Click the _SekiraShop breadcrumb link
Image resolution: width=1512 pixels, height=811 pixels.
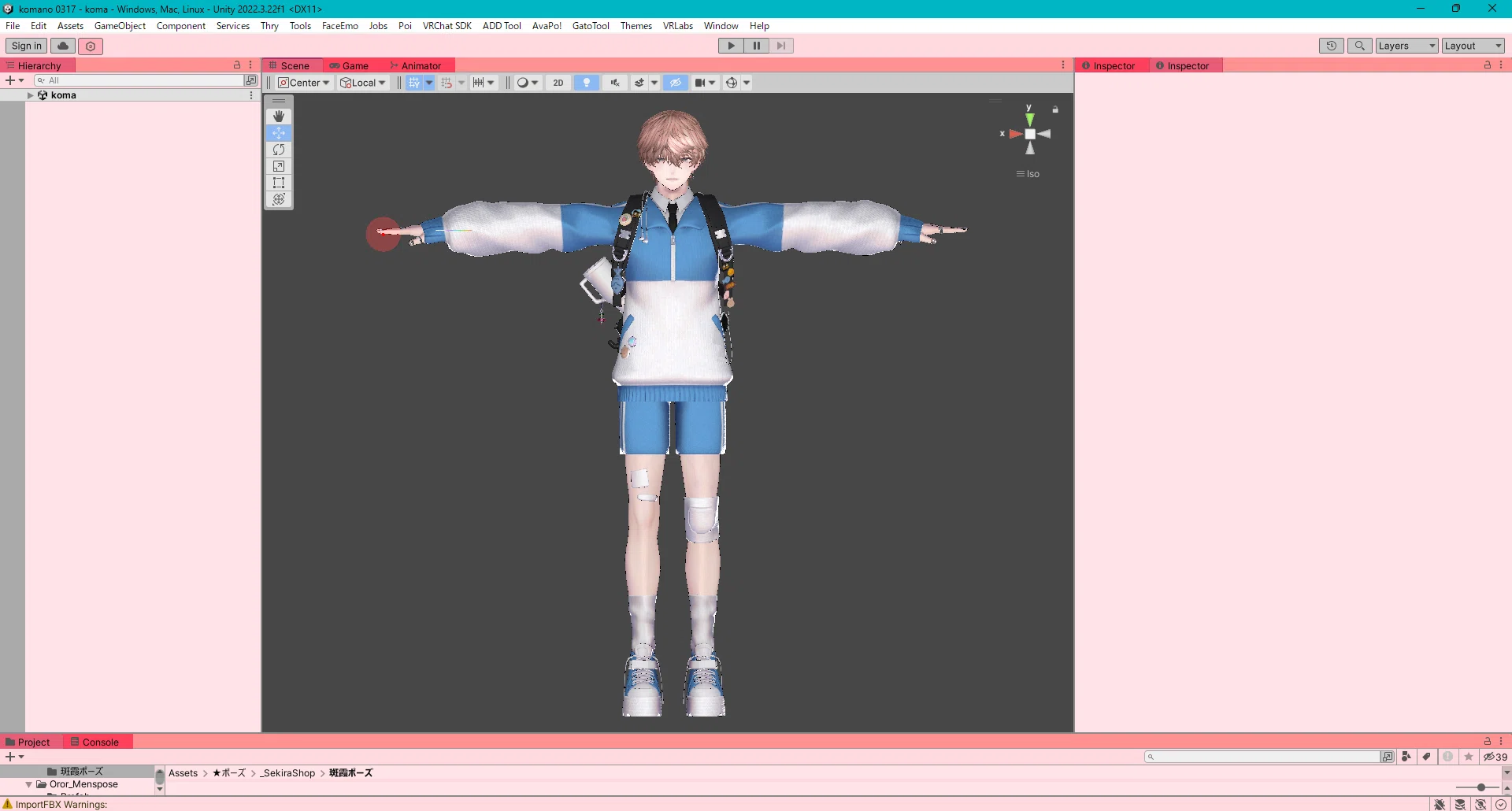pyautogui.click(x=287, y=773)
